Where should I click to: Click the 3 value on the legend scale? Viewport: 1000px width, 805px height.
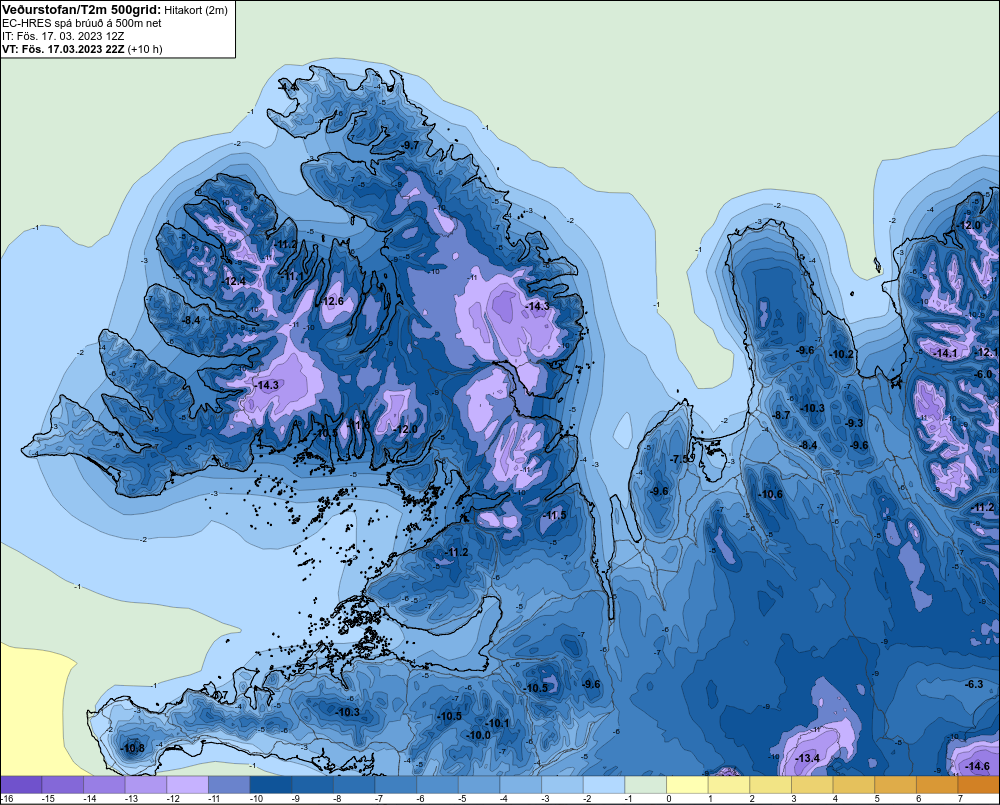pos(794,799)
